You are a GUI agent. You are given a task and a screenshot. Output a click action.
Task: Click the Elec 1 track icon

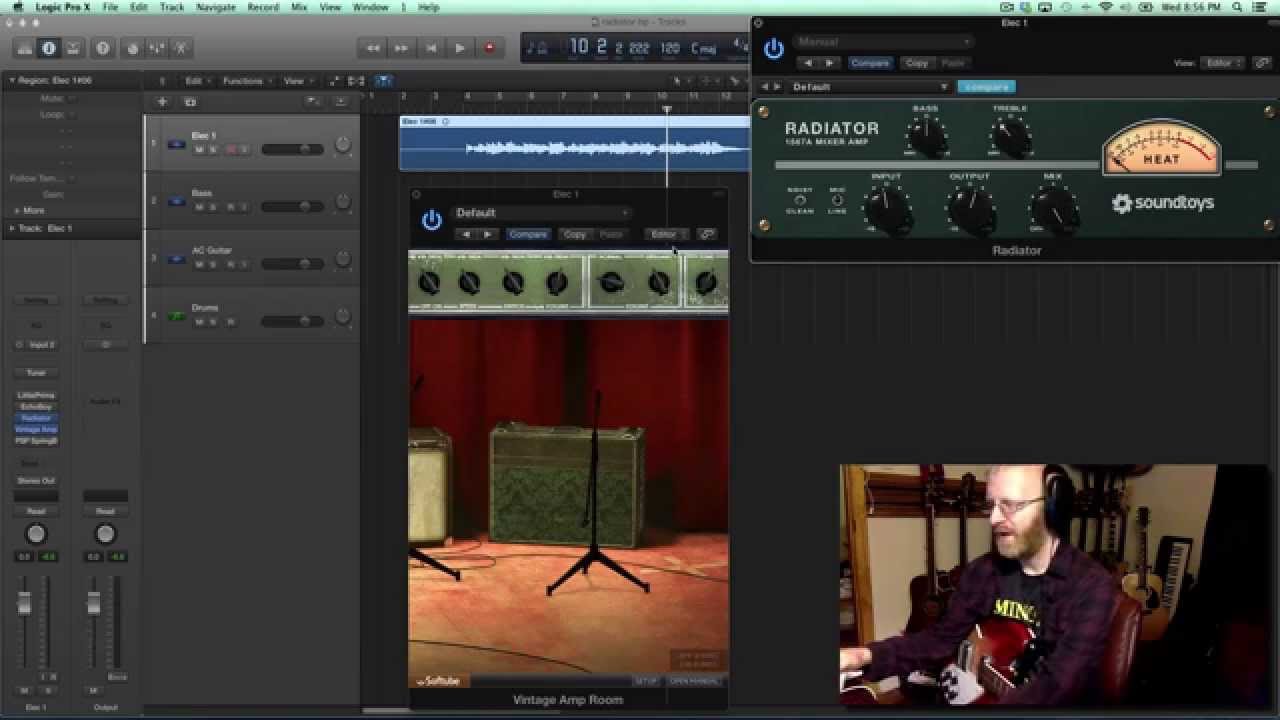176,144
